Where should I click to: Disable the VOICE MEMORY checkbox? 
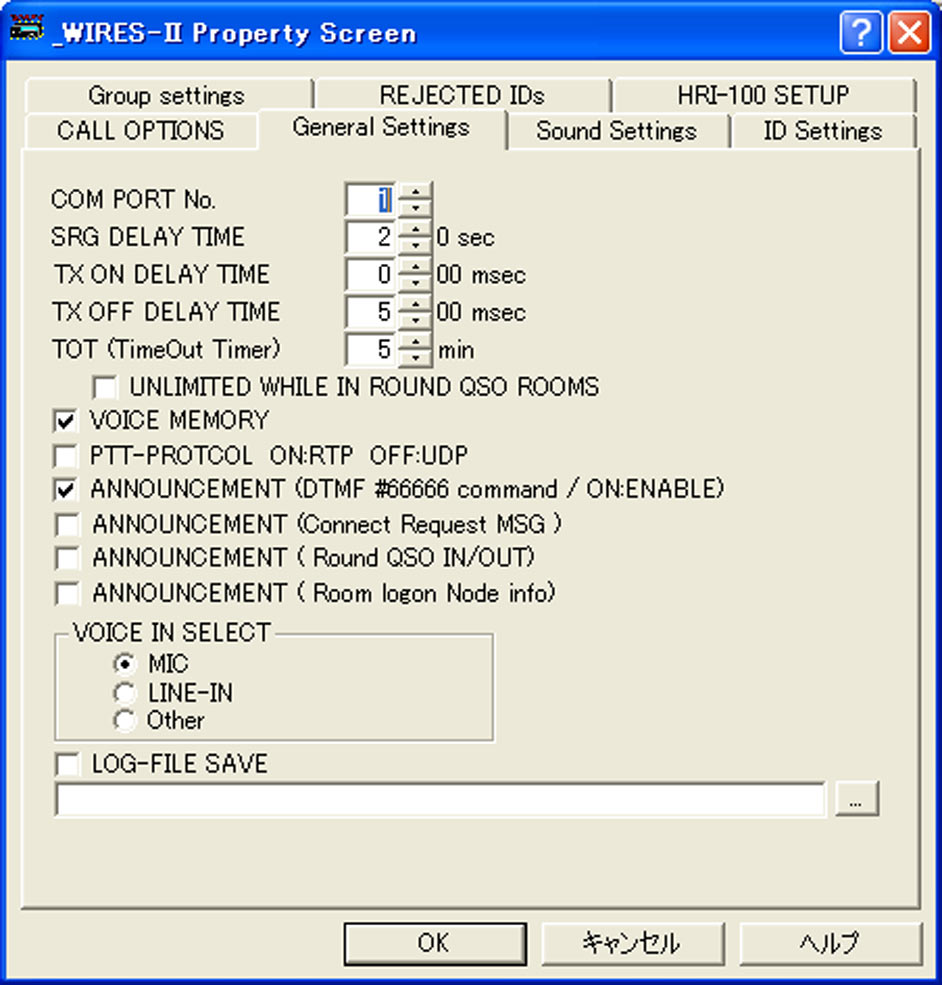(67, 420)
